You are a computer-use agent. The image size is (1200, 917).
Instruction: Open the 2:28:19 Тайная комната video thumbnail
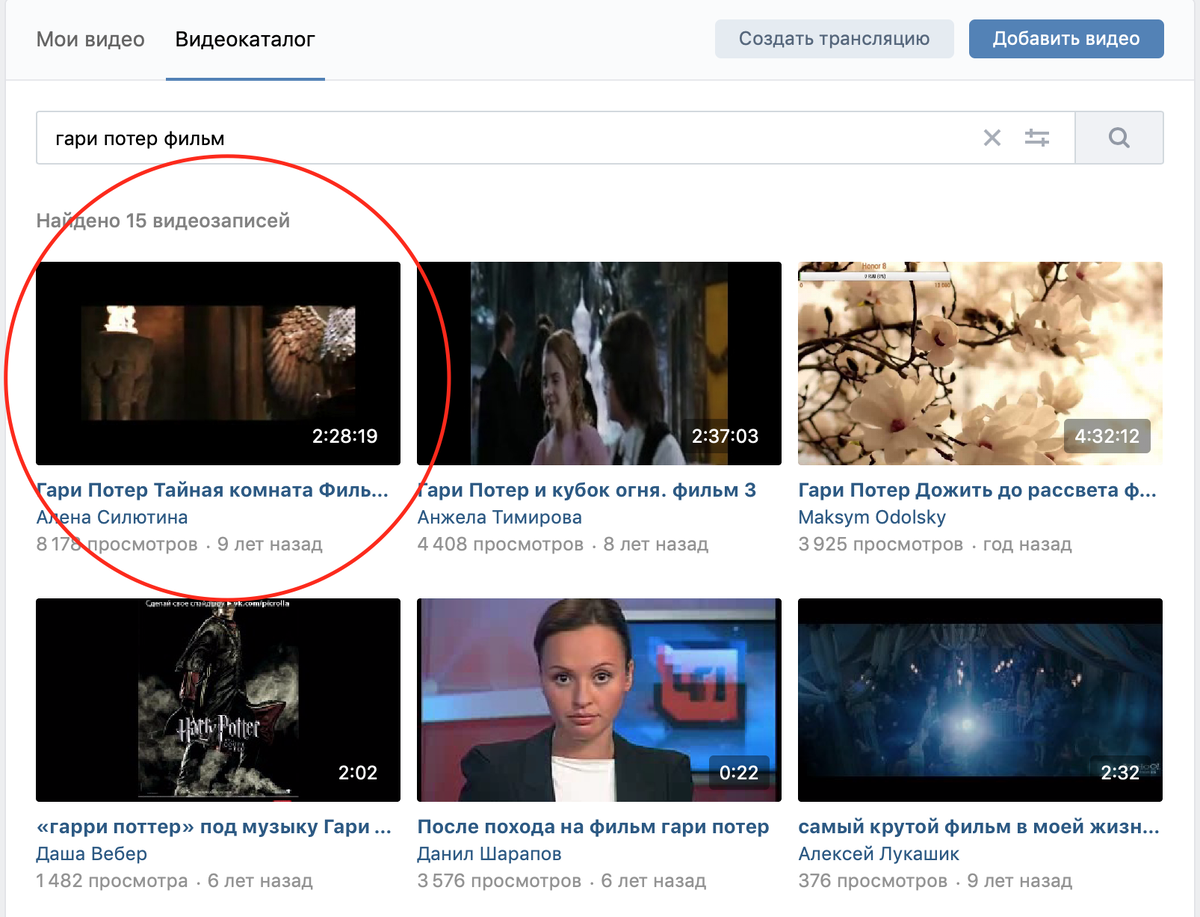coord(218,363)
